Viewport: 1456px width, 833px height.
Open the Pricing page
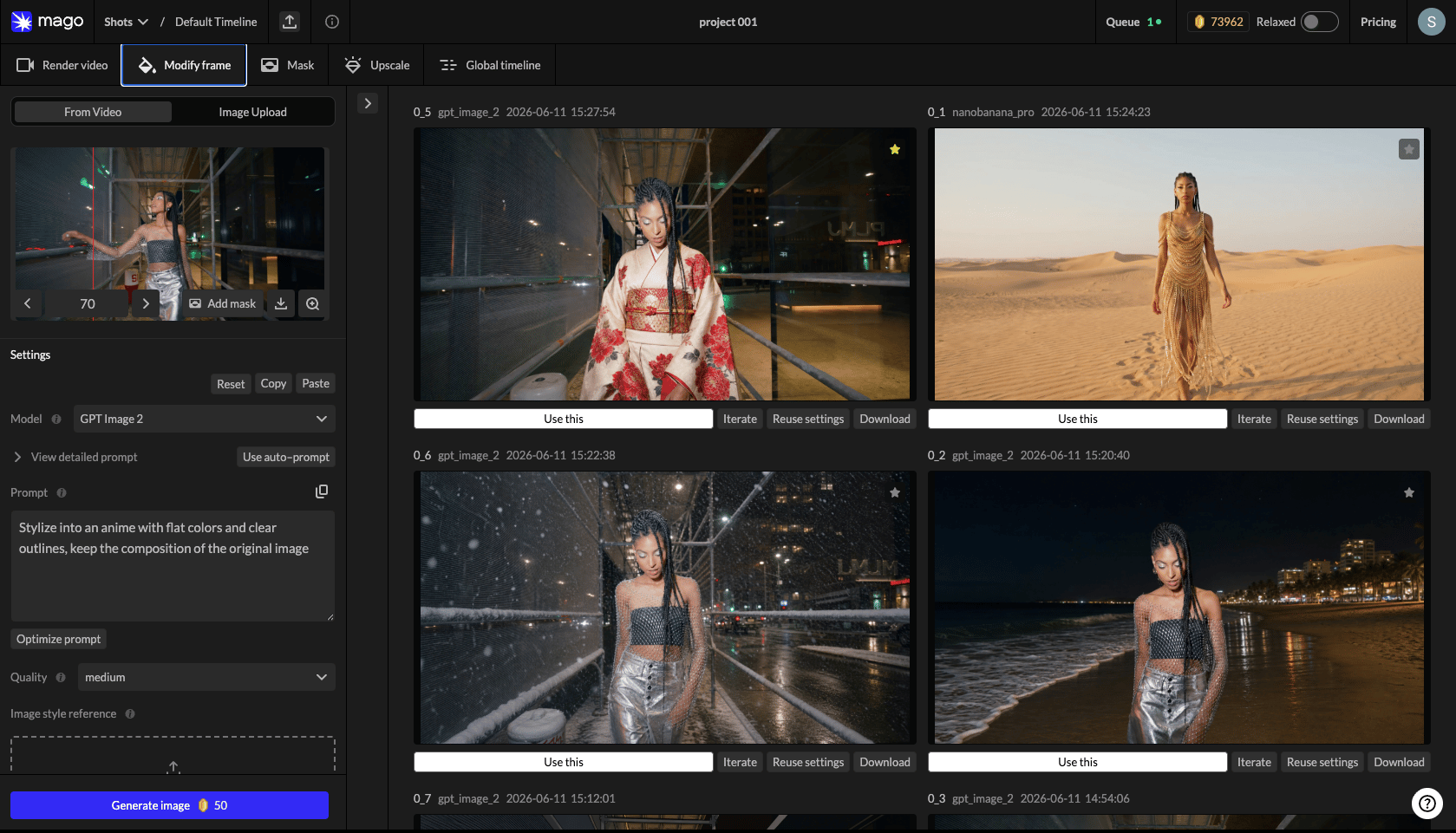point(1378,22)
